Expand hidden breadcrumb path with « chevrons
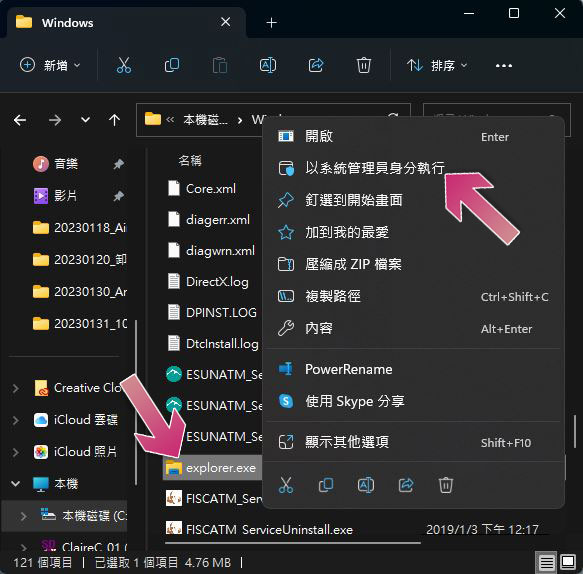The image size is (583, 574). click(x=170, y=120)
